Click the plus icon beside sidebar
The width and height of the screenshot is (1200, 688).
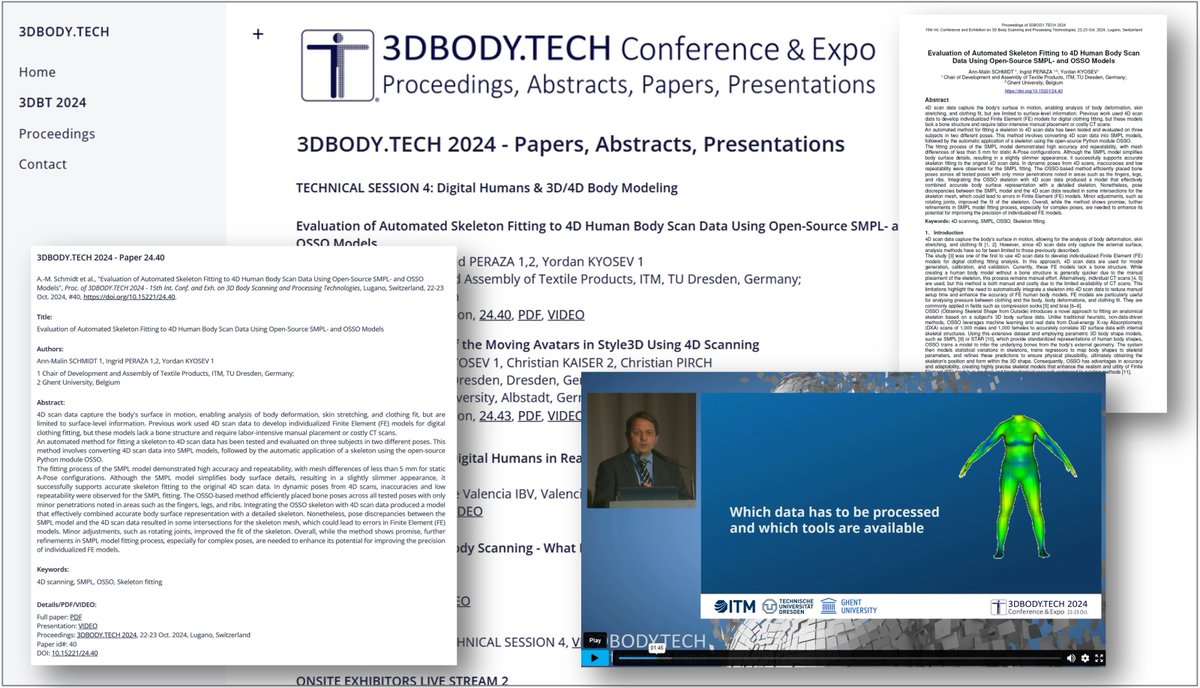[x=258, y=34]
